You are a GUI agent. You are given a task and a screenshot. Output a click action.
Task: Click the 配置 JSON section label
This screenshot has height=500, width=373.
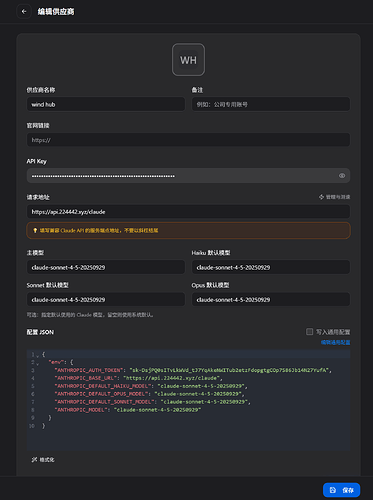pos(40,332)
